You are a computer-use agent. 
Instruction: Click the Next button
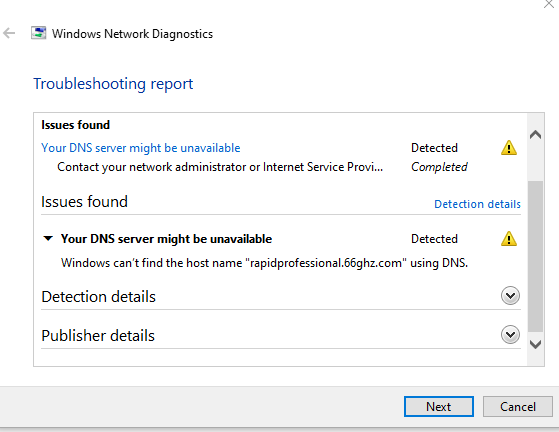(x=439, y=406)
